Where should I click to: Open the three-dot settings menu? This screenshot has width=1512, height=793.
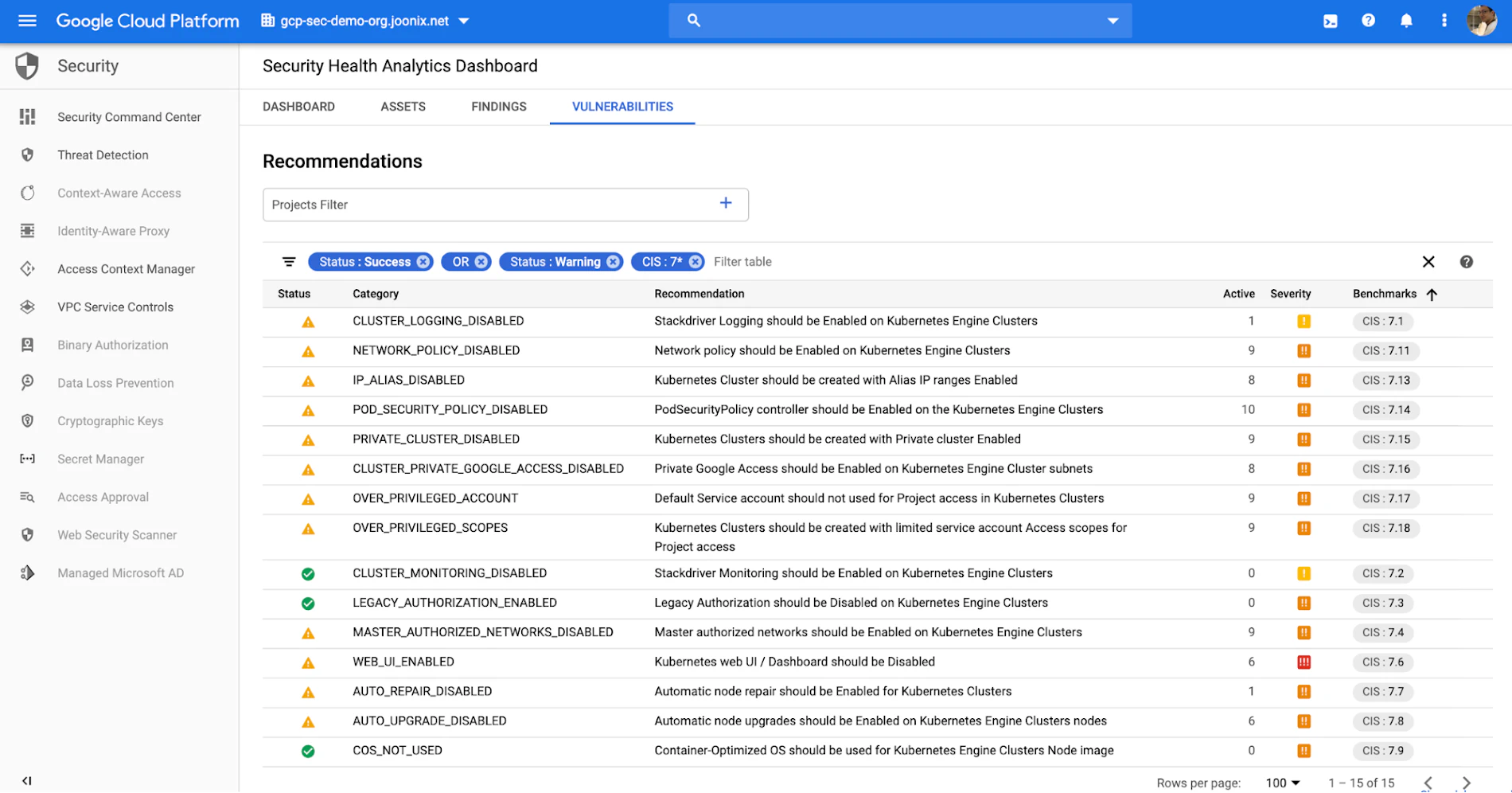[1444, 21]
